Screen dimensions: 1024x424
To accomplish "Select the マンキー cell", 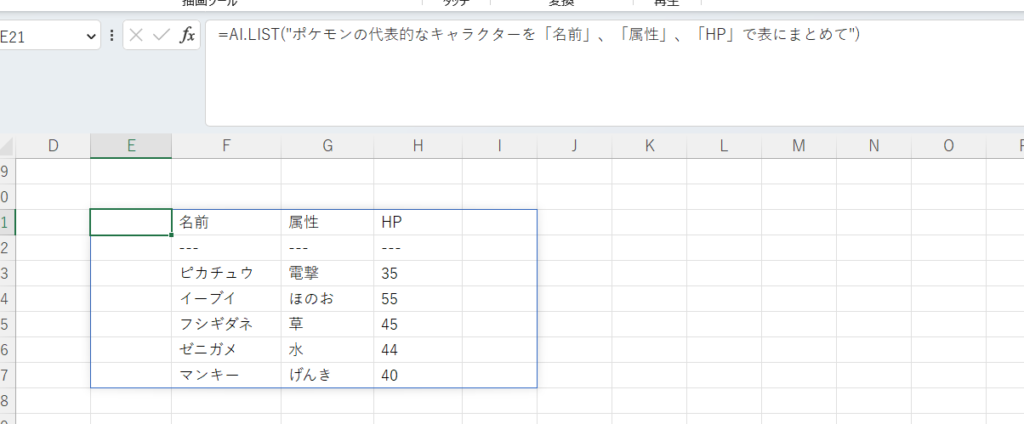I will [x=226, y=375].
